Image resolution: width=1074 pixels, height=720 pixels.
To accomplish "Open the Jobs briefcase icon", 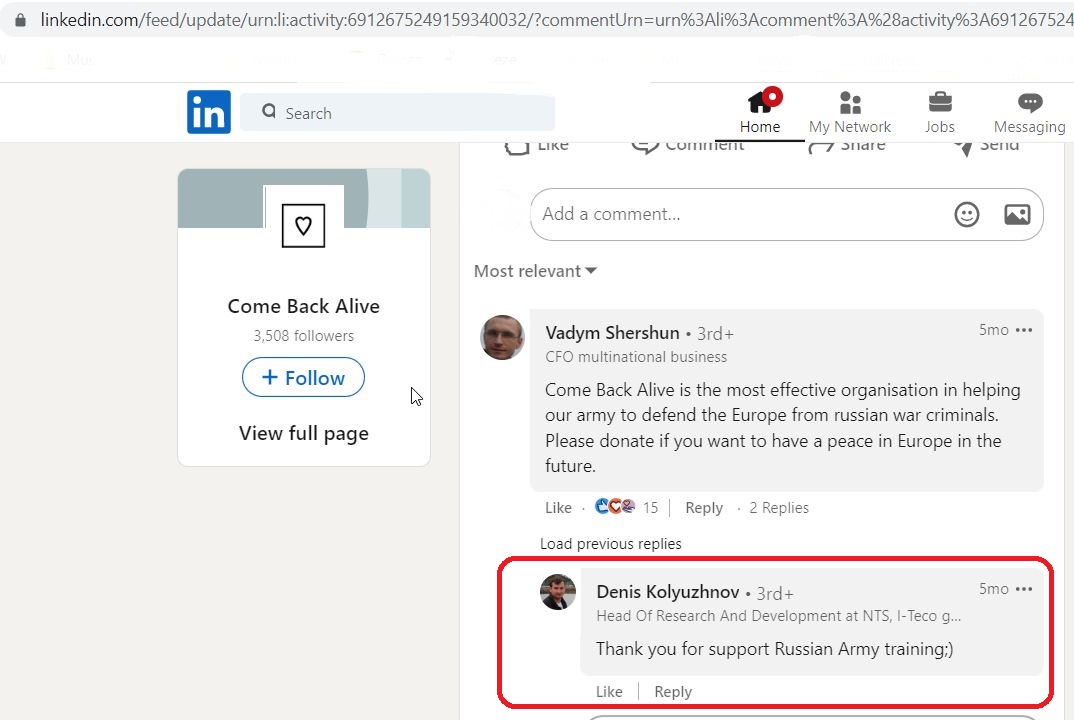I will click(940, 102).
